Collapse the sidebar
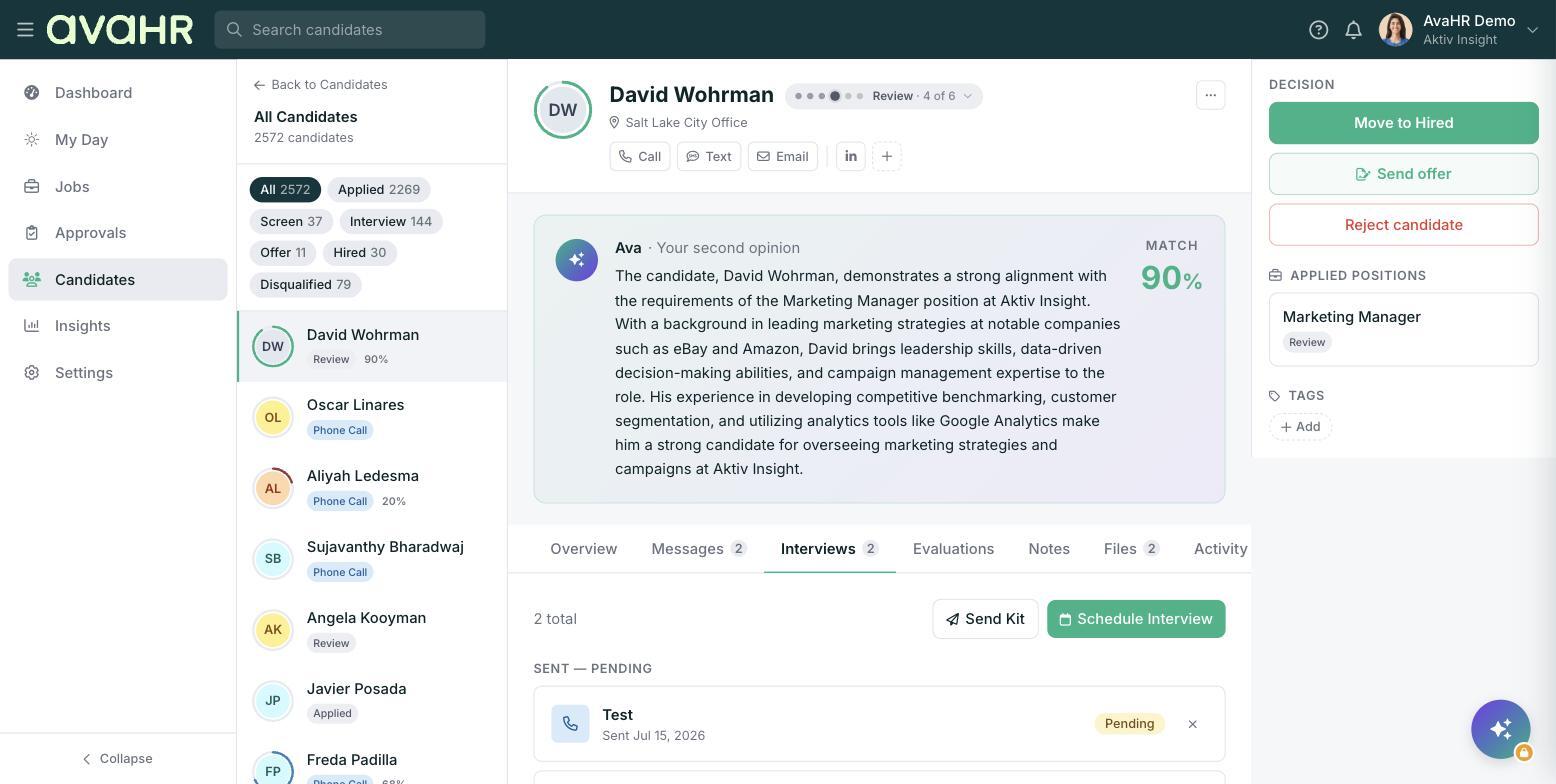 (x=117, y=759)
